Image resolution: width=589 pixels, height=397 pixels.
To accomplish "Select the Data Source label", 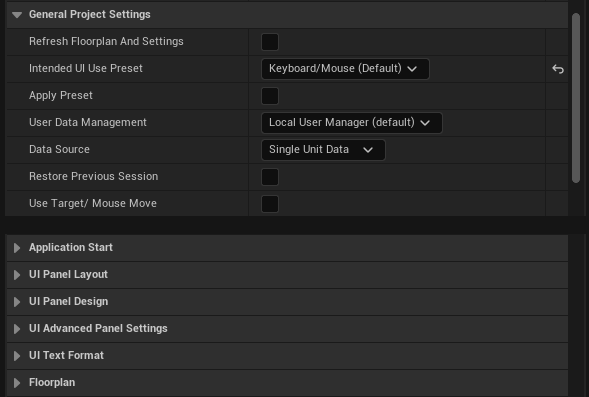I will click(59, 149).
